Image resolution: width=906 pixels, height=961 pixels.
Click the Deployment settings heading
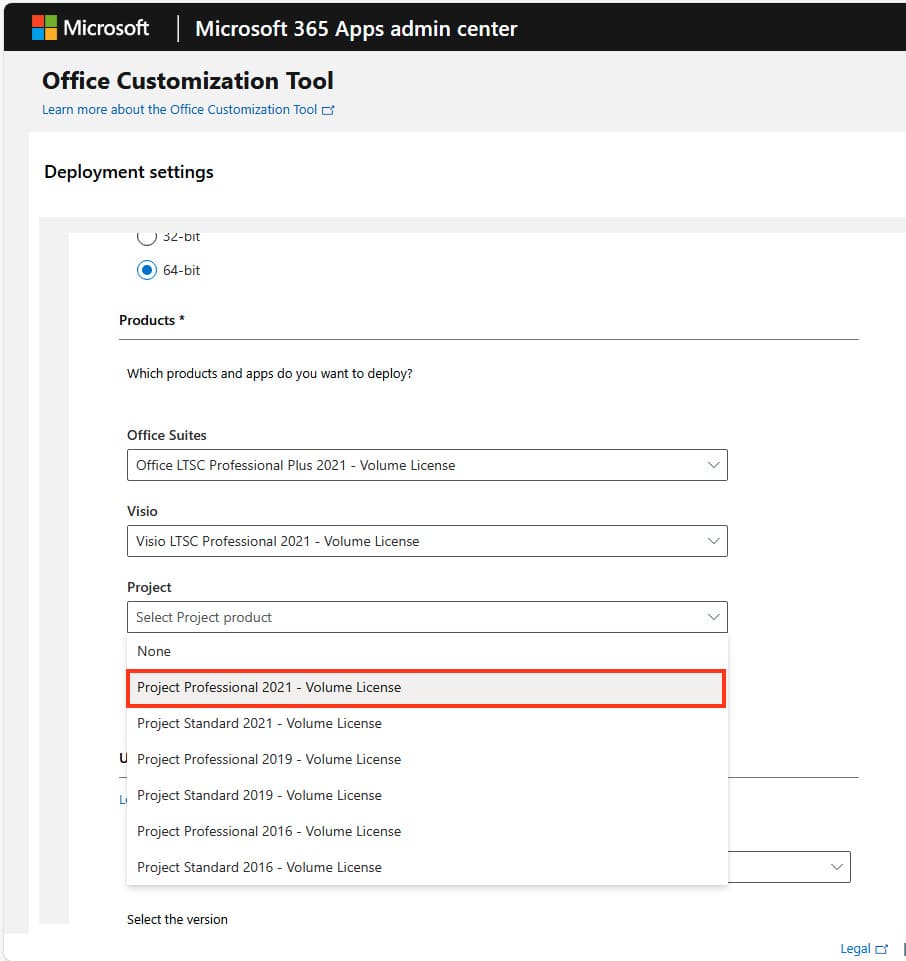129,172
